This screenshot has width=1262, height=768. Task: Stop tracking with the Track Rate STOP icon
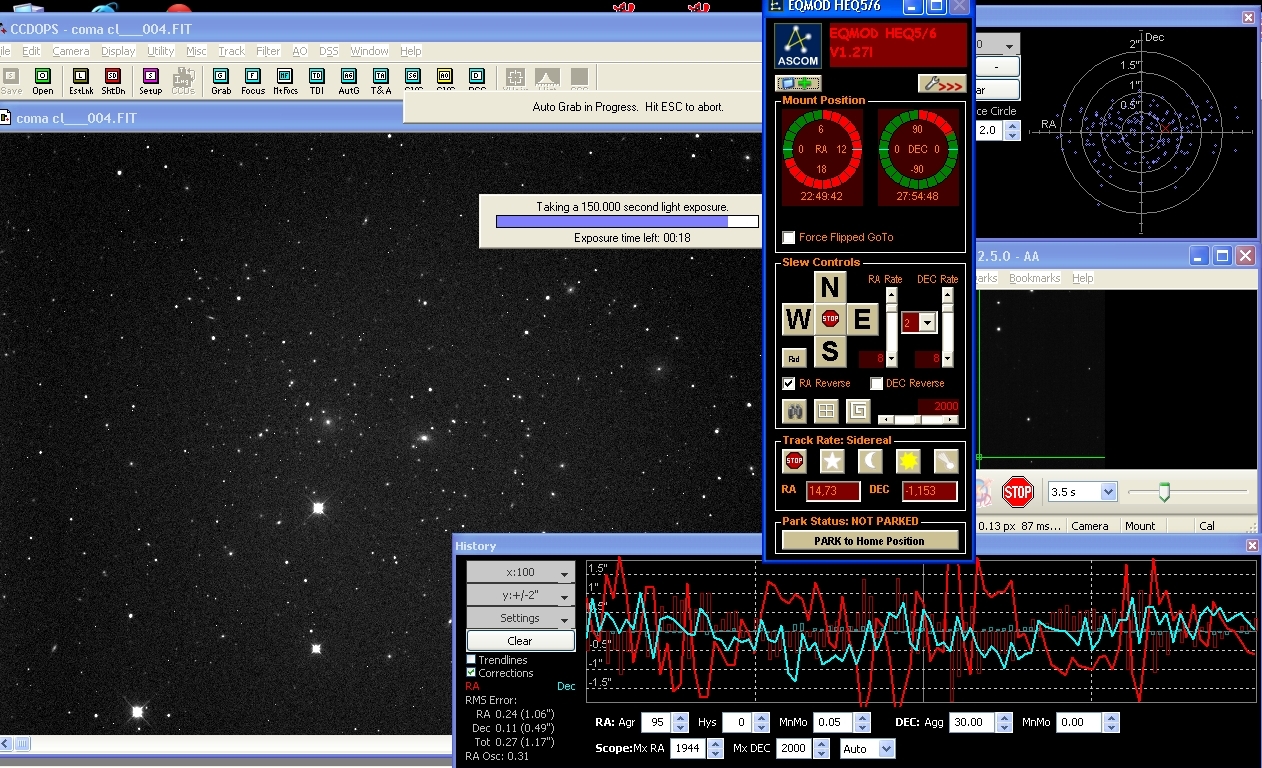pos(795,460)
